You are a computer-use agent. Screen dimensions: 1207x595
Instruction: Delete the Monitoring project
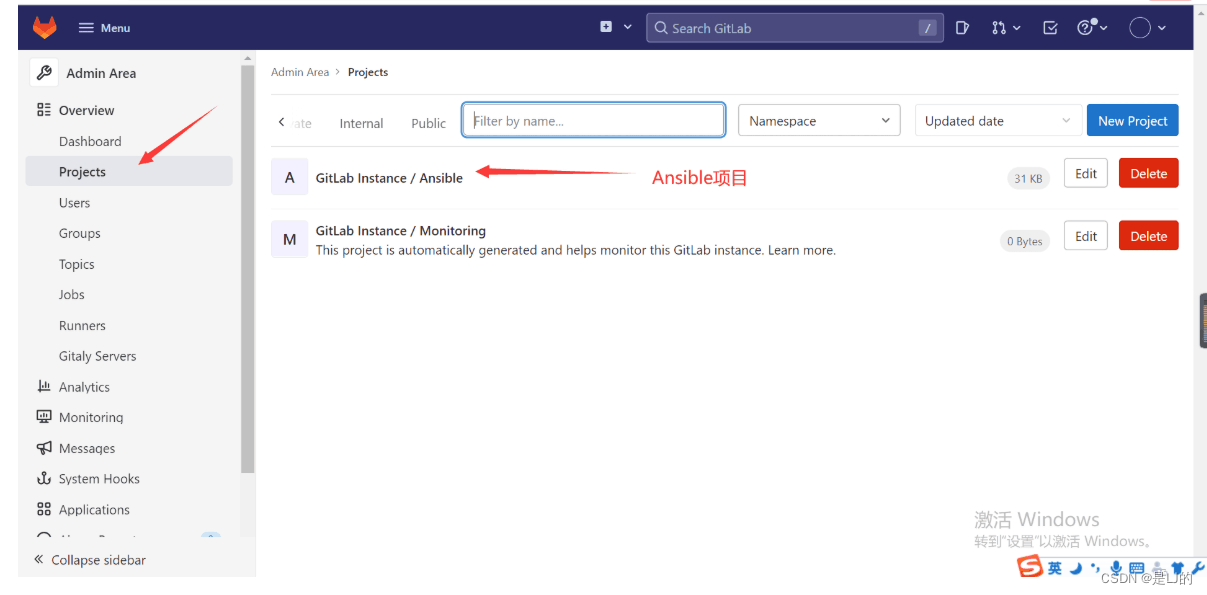click(1149, 236)
